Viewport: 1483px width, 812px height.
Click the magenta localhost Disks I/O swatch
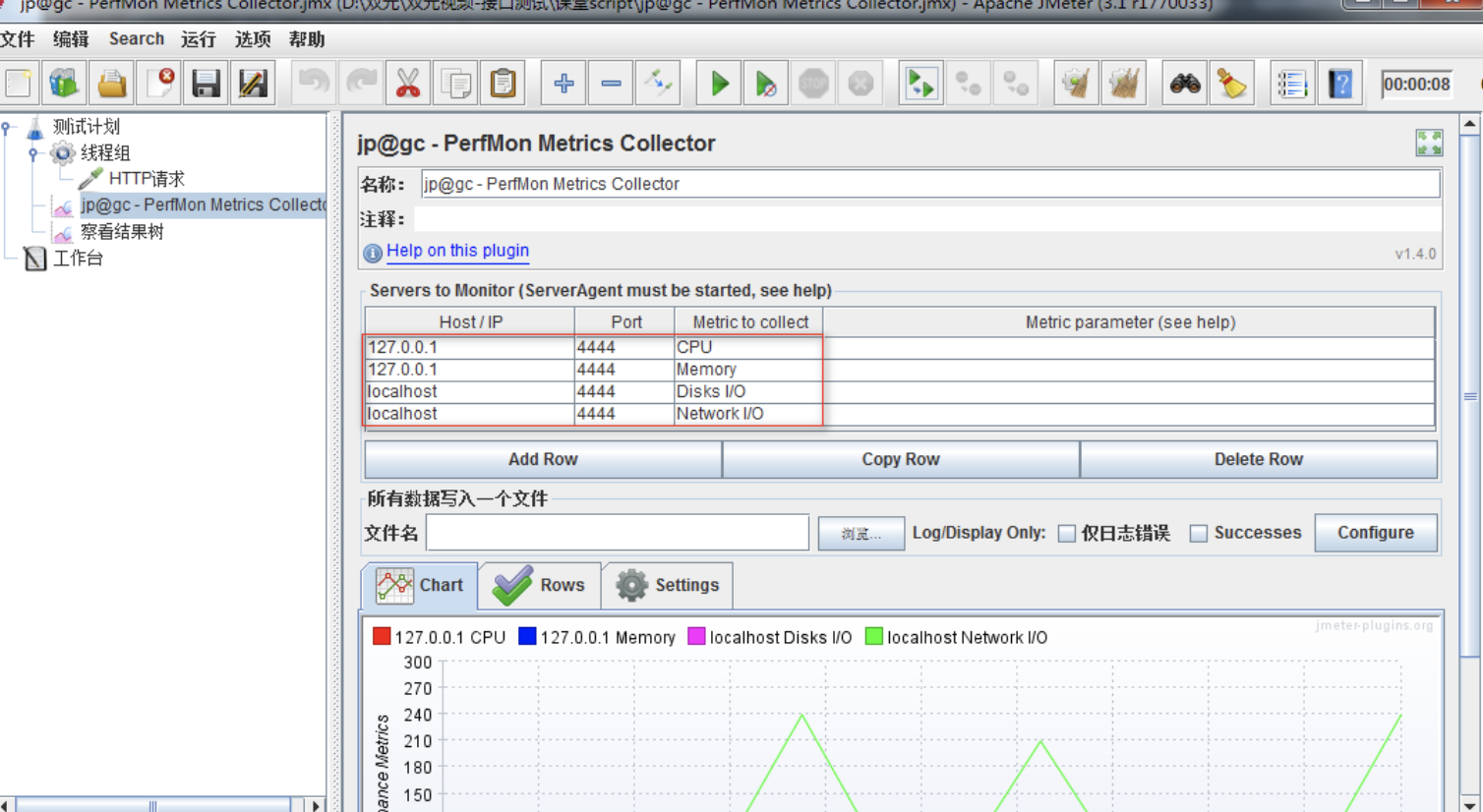point(696,636)
